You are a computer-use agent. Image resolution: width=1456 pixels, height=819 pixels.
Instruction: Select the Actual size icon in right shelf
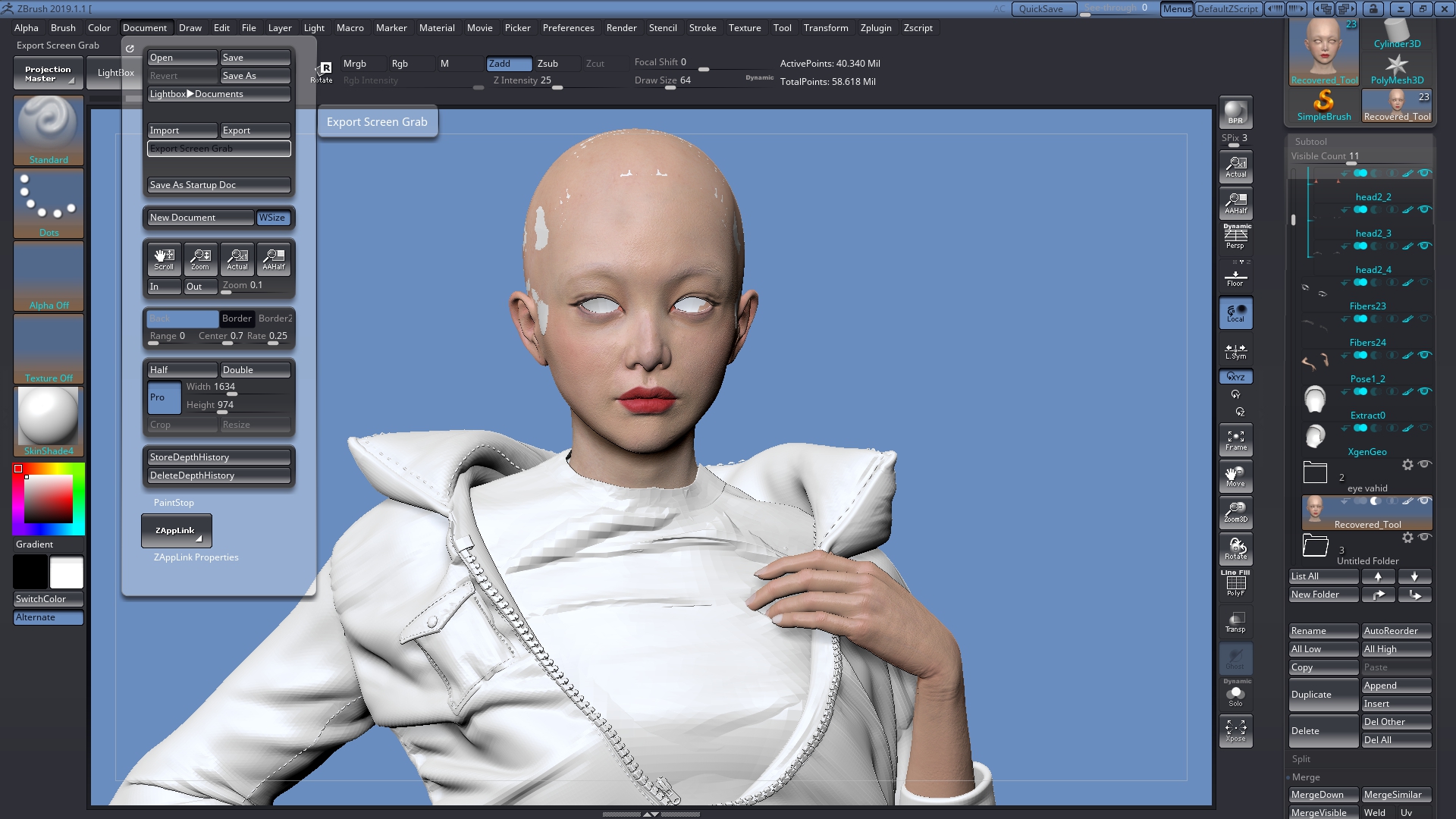point(1235,166)
